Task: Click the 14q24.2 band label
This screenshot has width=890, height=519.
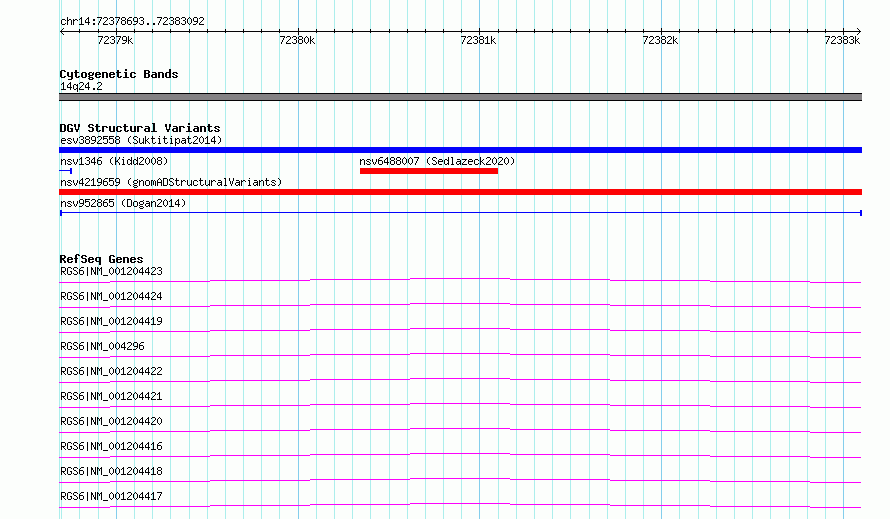Action: 81,86
